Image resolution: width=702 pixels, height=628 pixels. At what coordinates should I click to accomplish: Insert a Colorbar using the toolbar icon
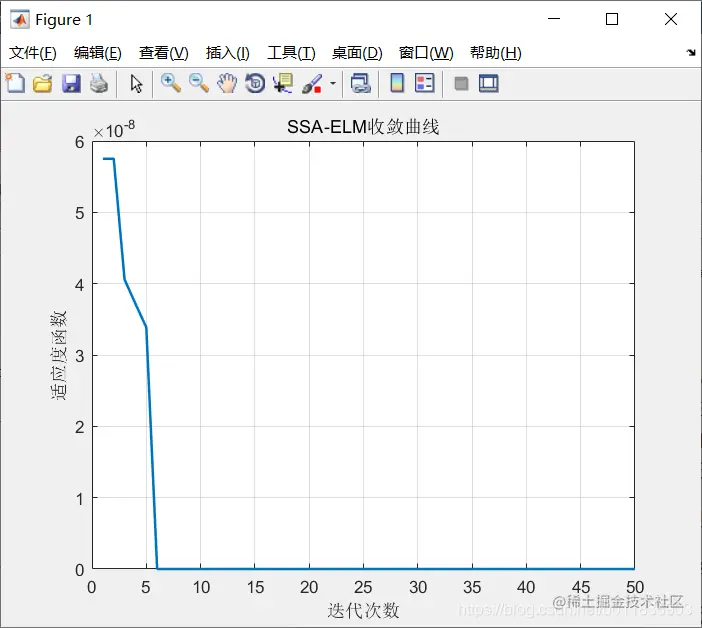click(x=397, y=83)
